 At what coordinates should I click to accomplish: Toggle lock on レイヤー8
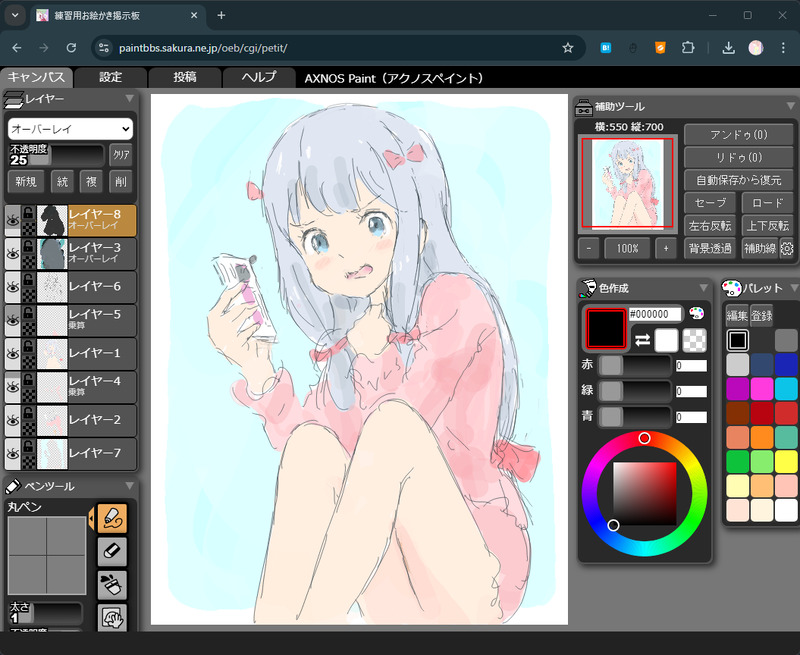pyautogui.click(x=29, y=212)
